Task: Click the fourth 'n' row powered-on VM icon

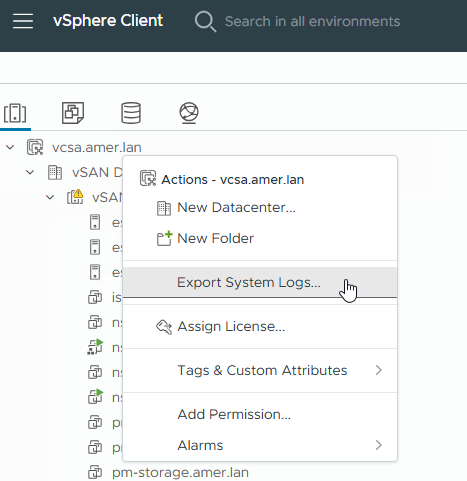Action: [95, 397]
